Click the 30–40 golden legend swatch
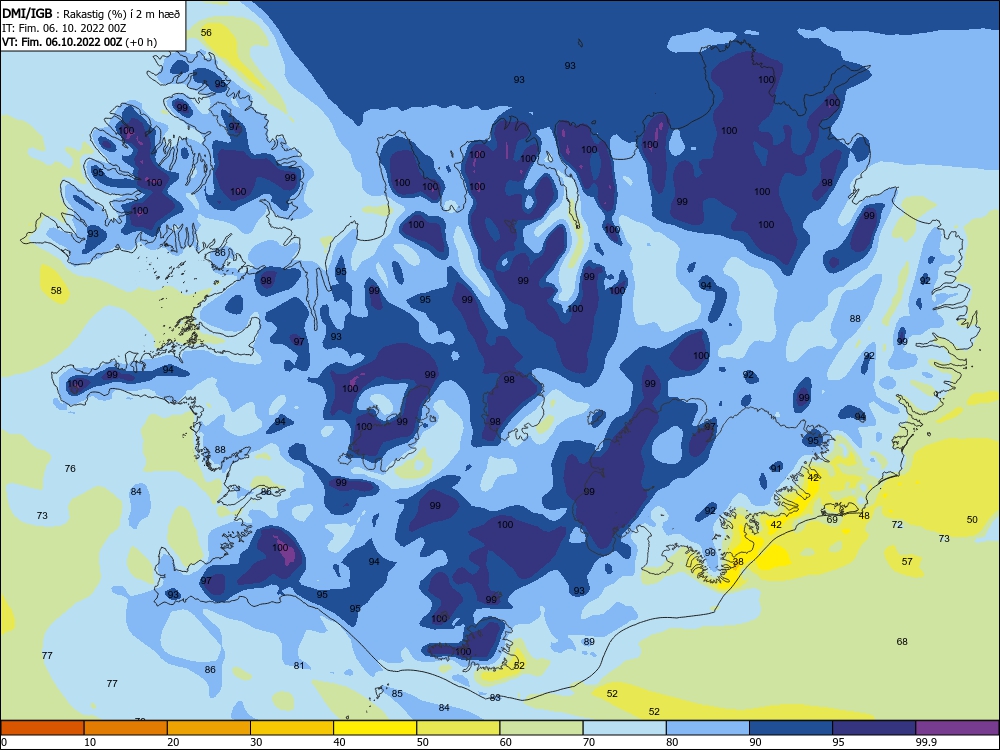 (292, 728)
